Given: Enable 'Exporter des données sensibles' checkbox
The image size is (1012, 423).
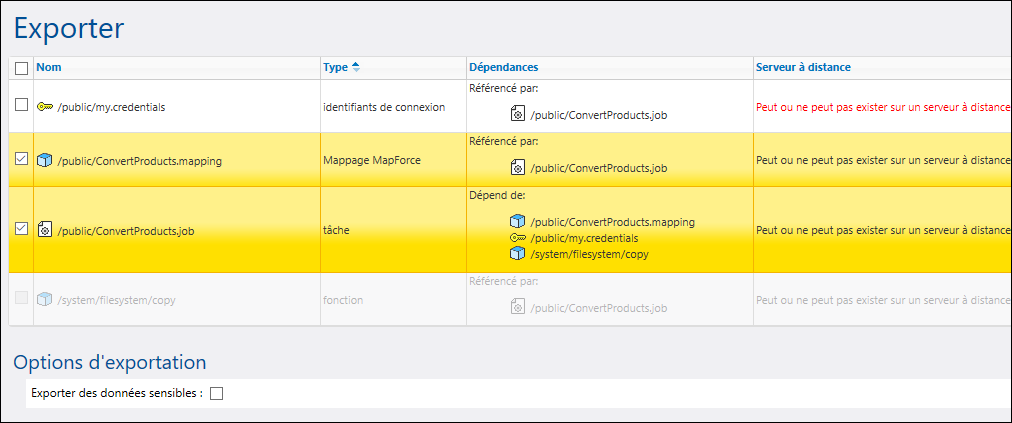Looking at the screenshot, I should coord(217,393).
